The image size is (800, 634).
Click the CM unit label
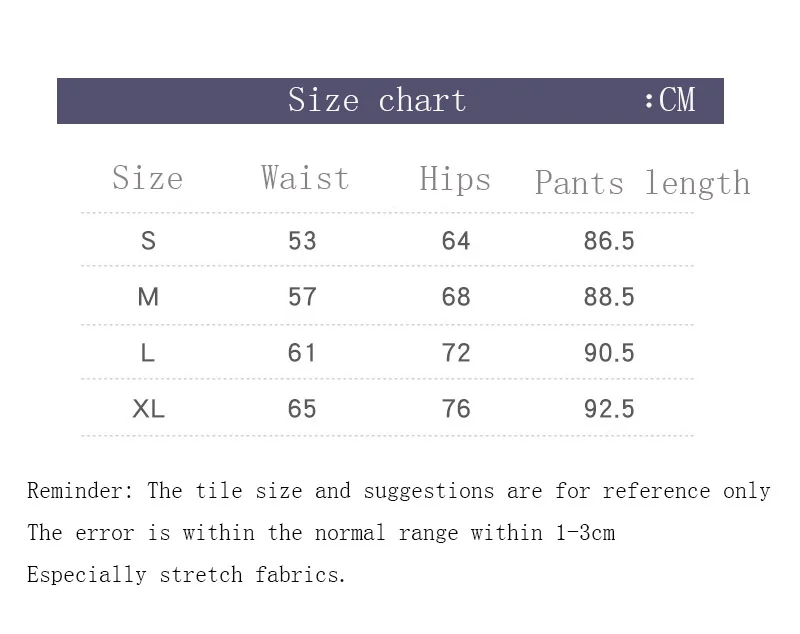[670, 99]
